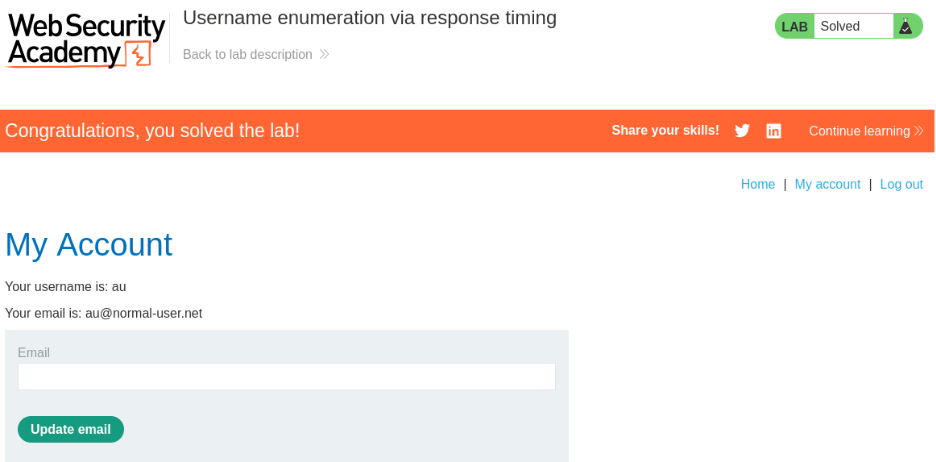
Task: Click the lab title about username enumeration
Action: click(370, 18)
